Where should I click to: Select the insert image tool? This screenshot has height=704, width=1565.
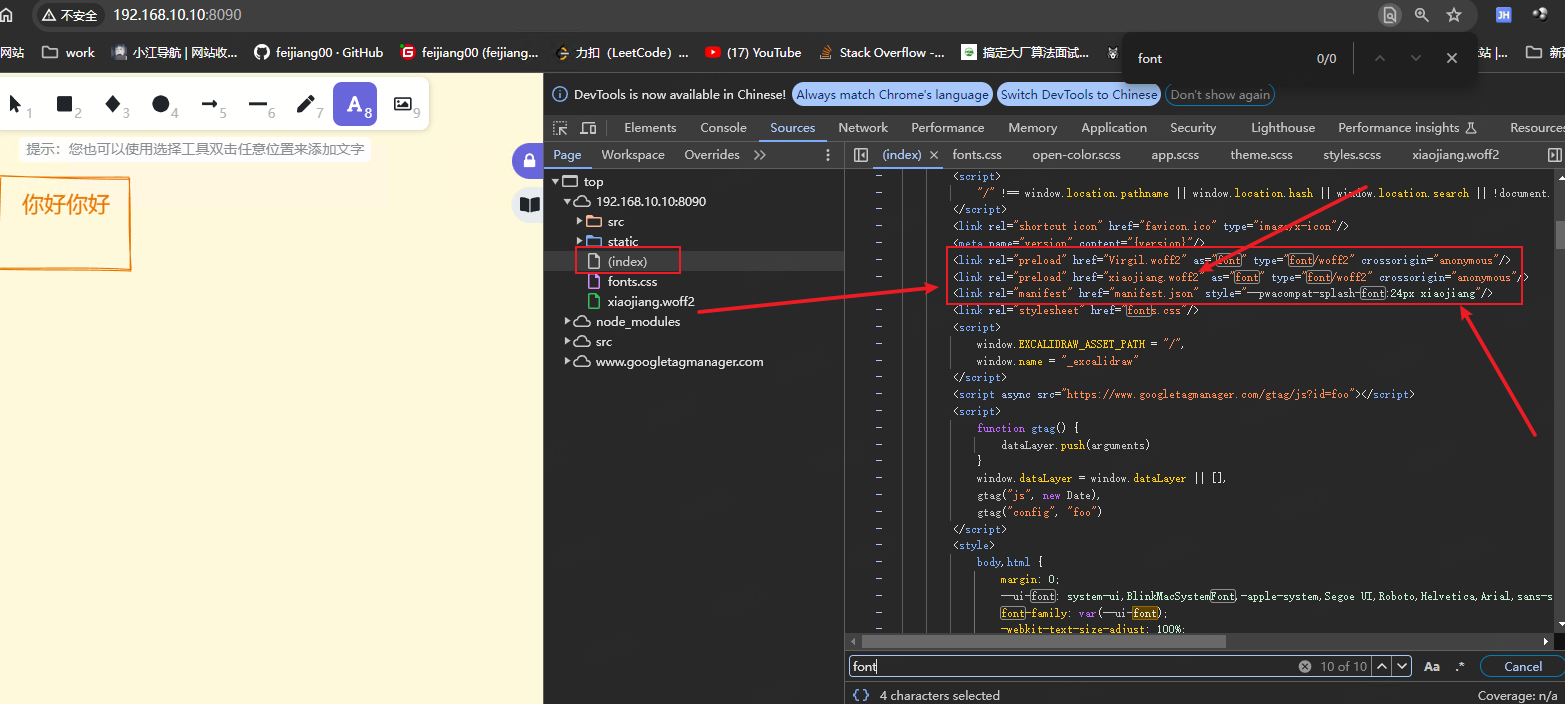[403, 104]
